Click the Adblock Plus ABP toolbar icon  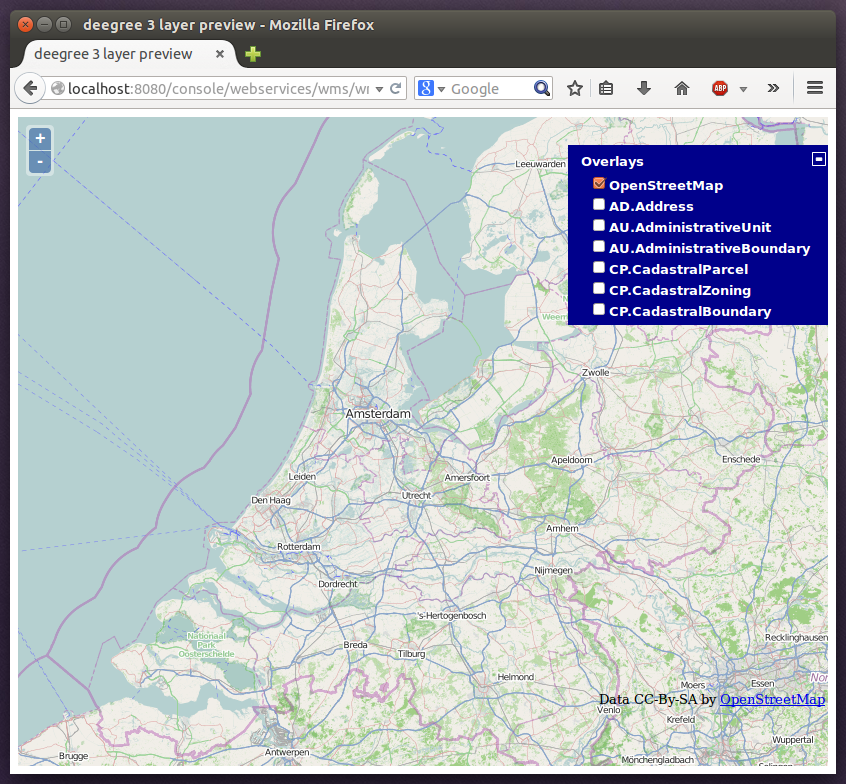click(719, 88)
